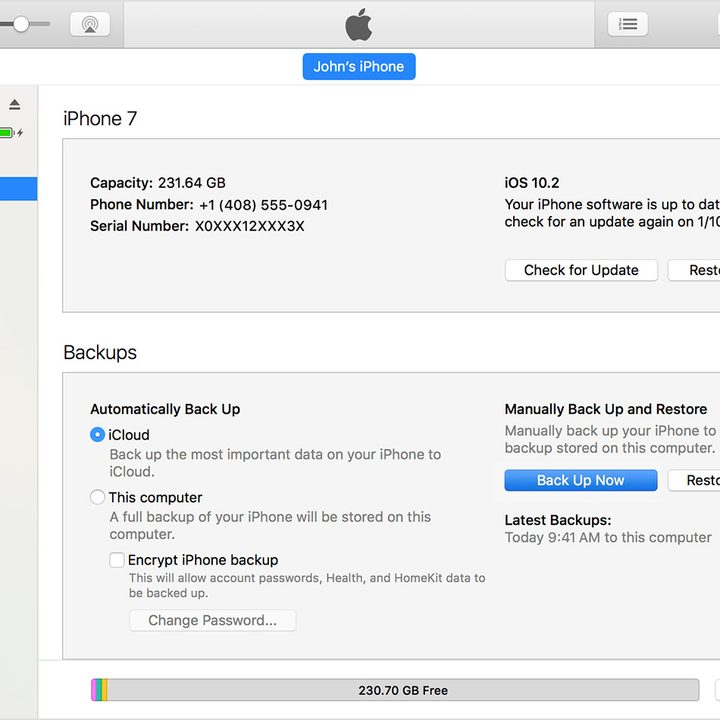This screenshot has height=720, width=720.
Task: Click the Automatically Back Up heading
Action: pos(165,409)
